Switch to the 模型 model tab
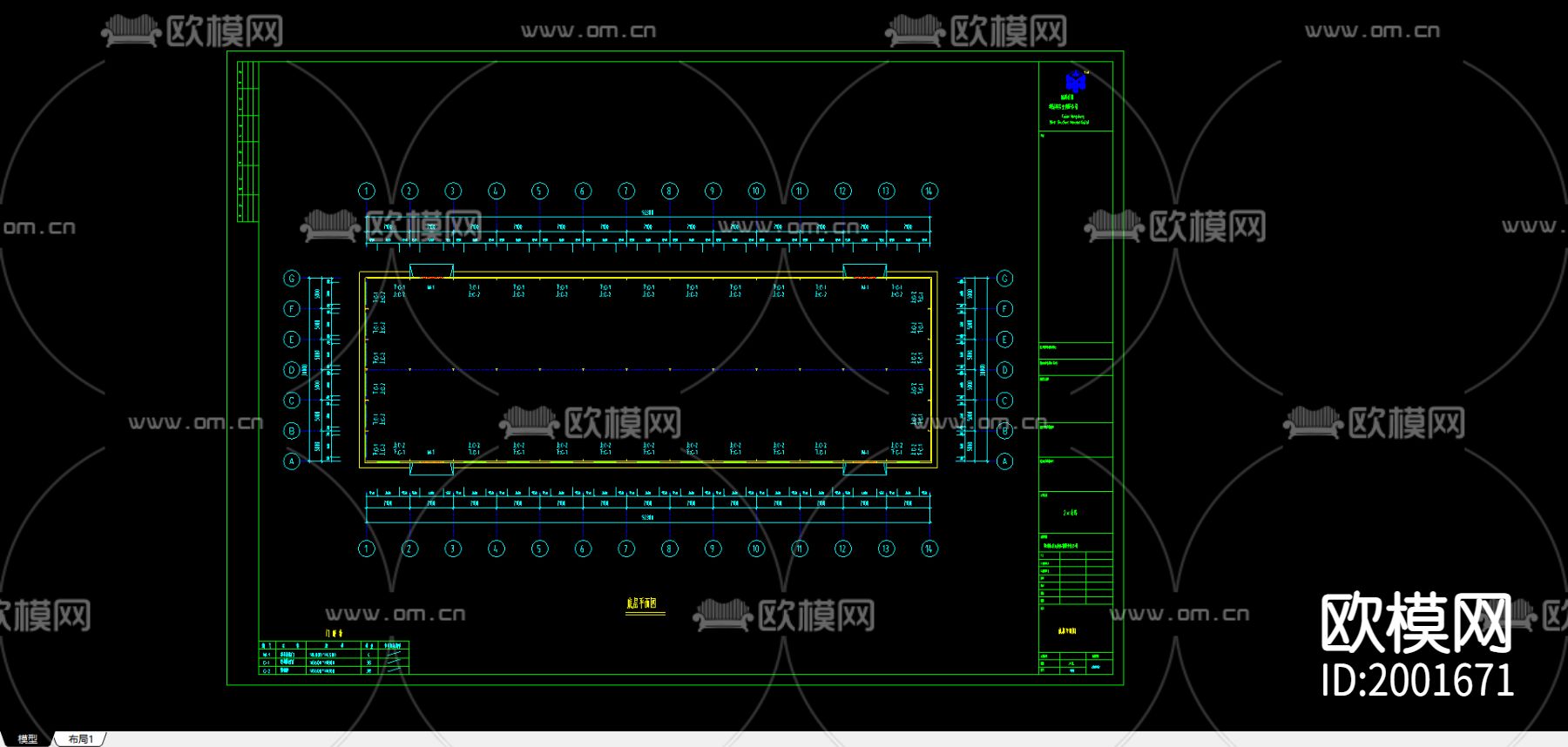 point(28,738)
